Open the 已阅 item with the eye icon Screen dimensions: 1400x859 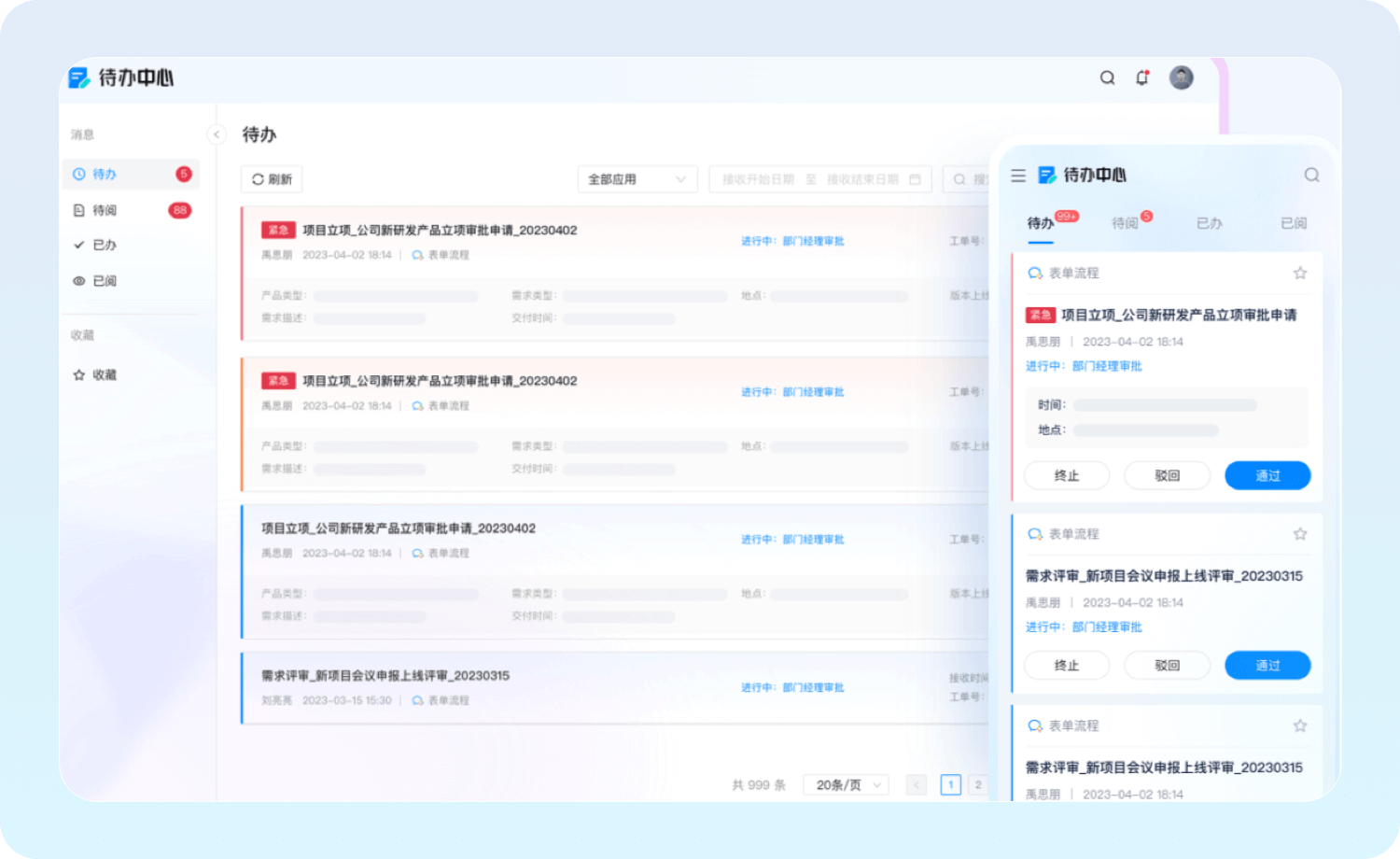pos(104,281)
